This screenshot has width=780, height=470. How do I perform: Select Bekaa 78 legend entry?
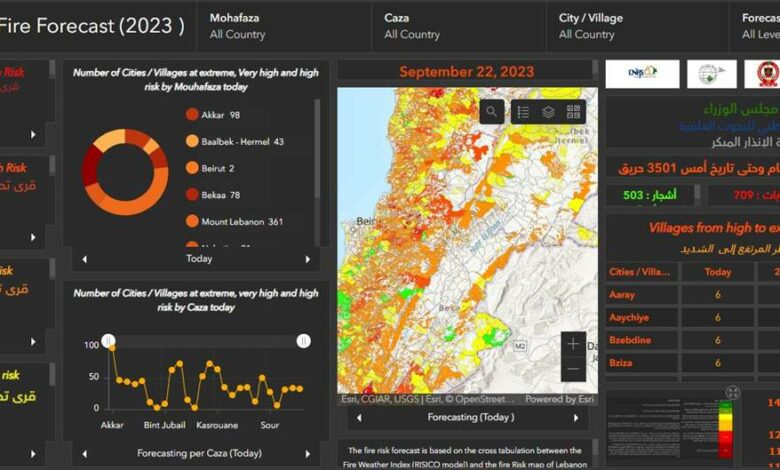tap(213, 195)
